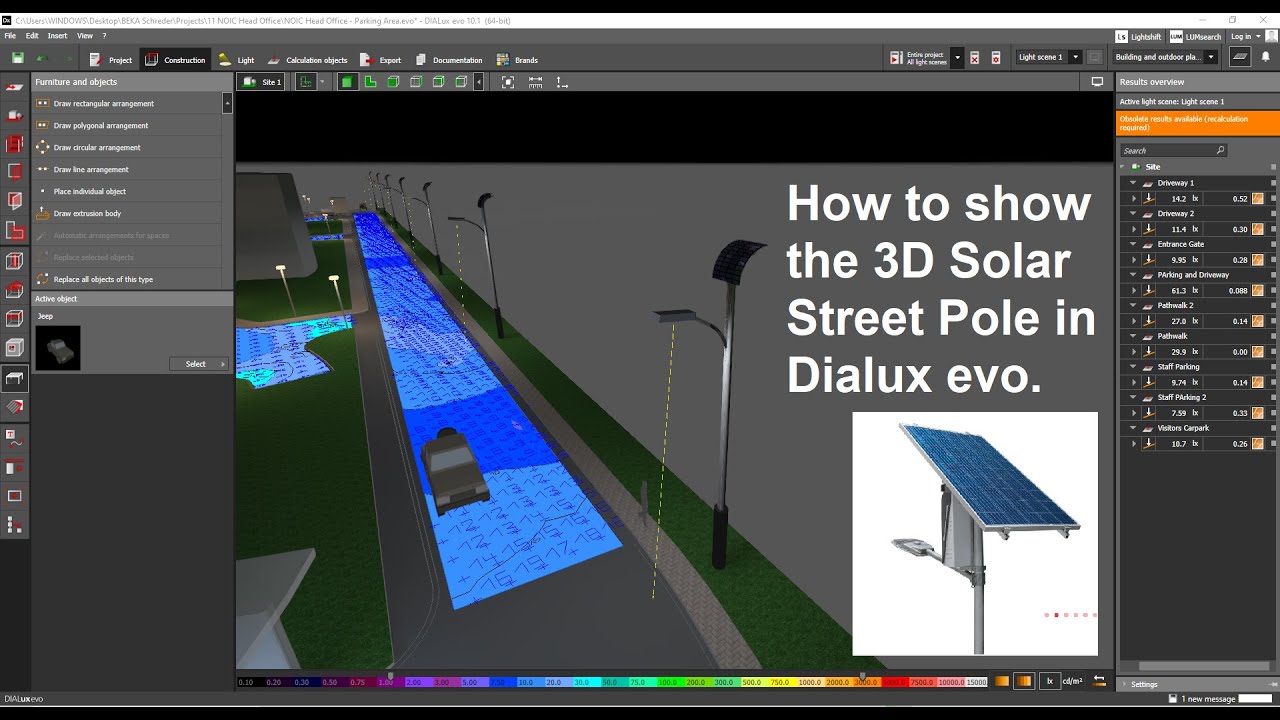Image resolution: width=1280 pixels, height=720 pixels.
Task: Switch to the Project tab
Action: tap(110, 60)
